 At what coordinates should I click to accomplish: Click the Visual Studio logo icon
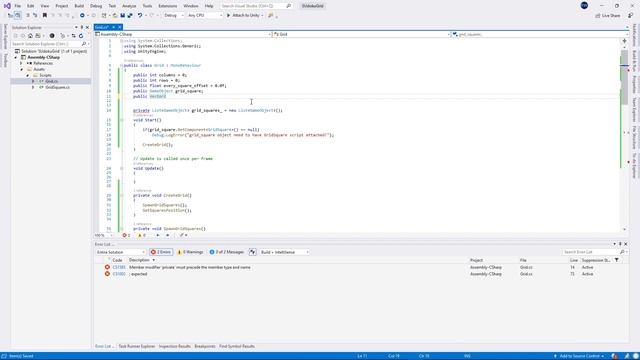point(7,6)
